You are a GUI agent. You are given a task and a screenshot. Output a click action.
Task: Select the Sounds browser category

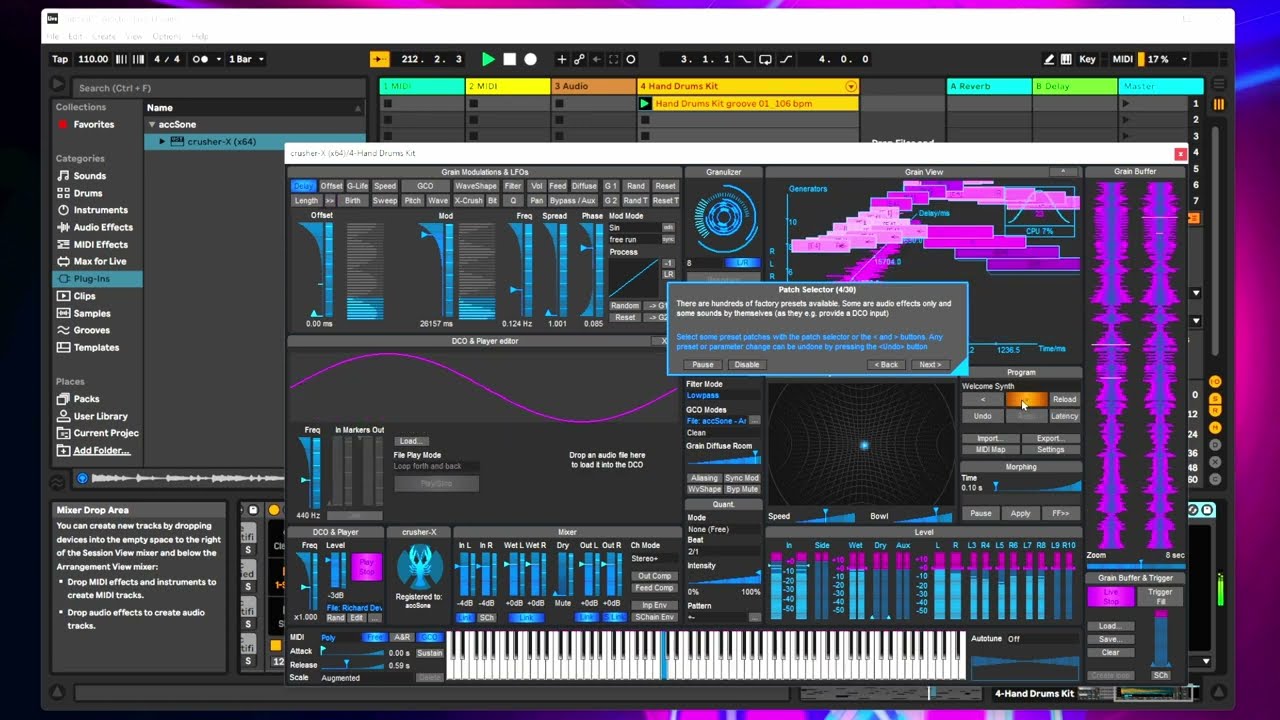pyautogui.click(x=89, y=176)
